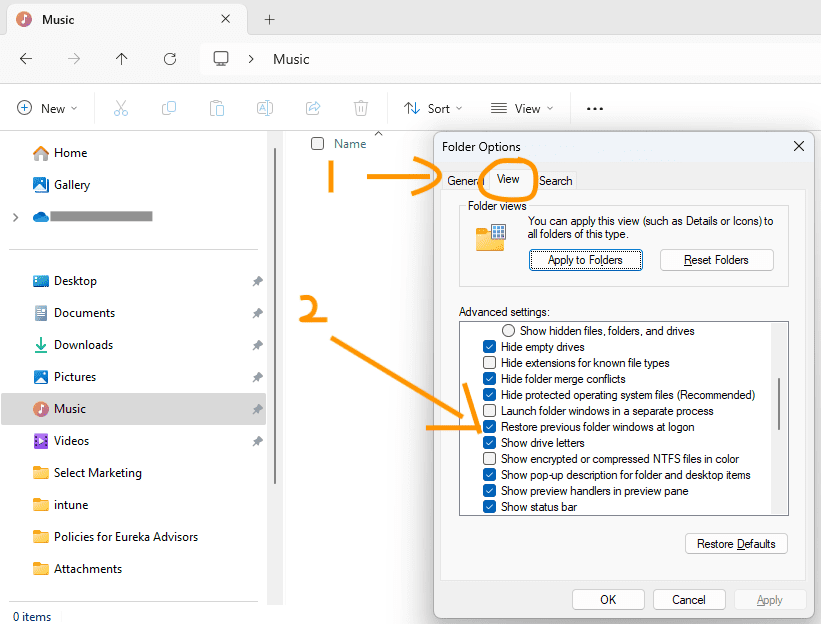Toggle Show pop-up description for folder items
The width and height of the screenshot is (821, 624).
(x=490, y=474)
